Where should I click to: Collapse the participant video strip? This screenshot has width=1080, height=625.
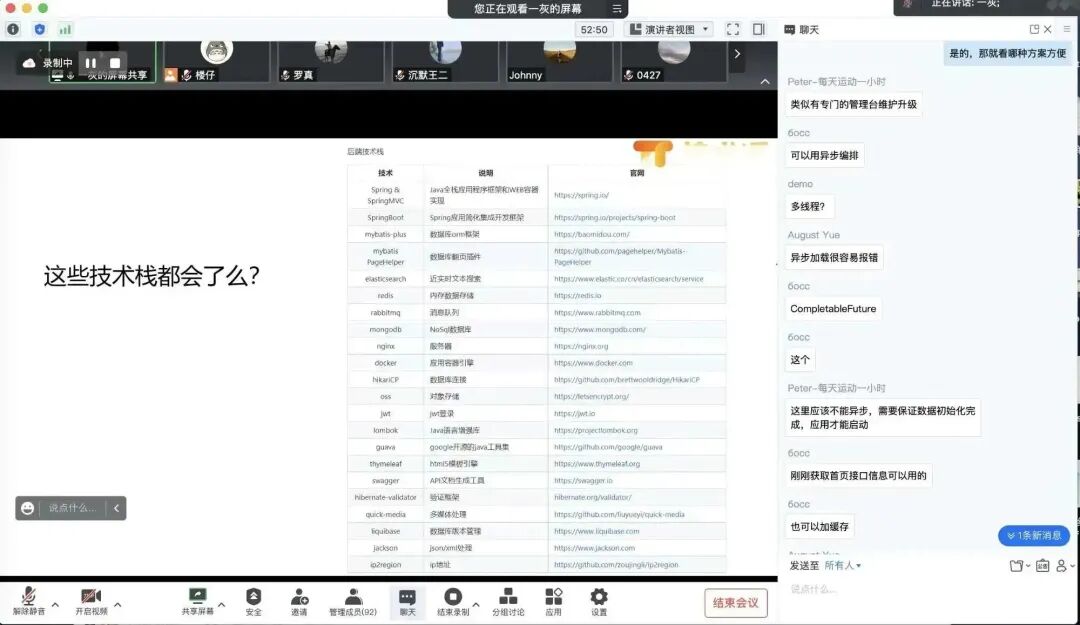tap(765, 81)
